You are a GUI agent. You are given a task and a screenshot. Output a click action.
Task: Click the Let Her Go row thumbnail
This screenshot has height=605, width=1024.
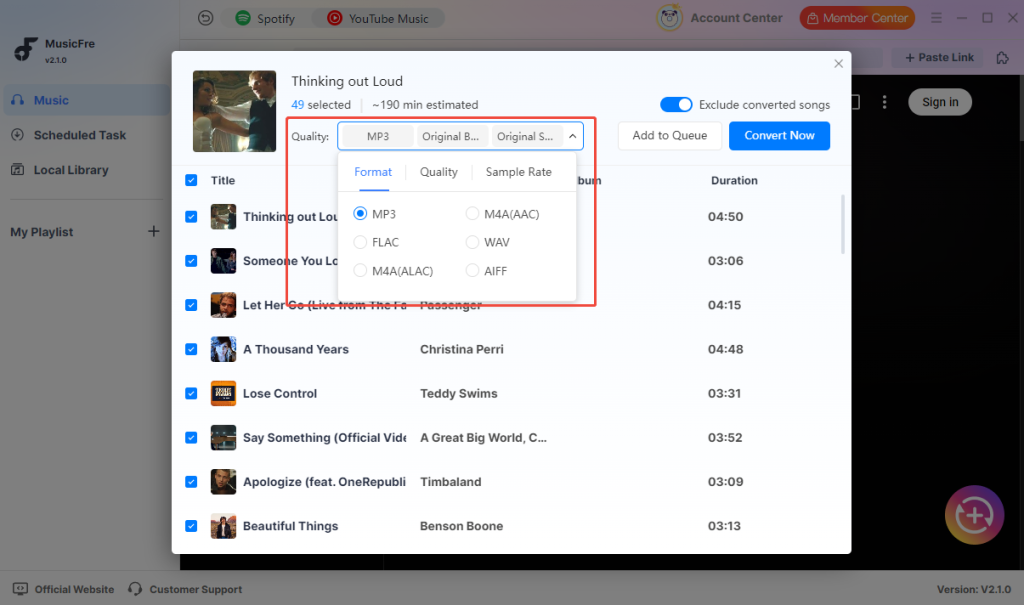pyautogui.click(x=223, y=305)
